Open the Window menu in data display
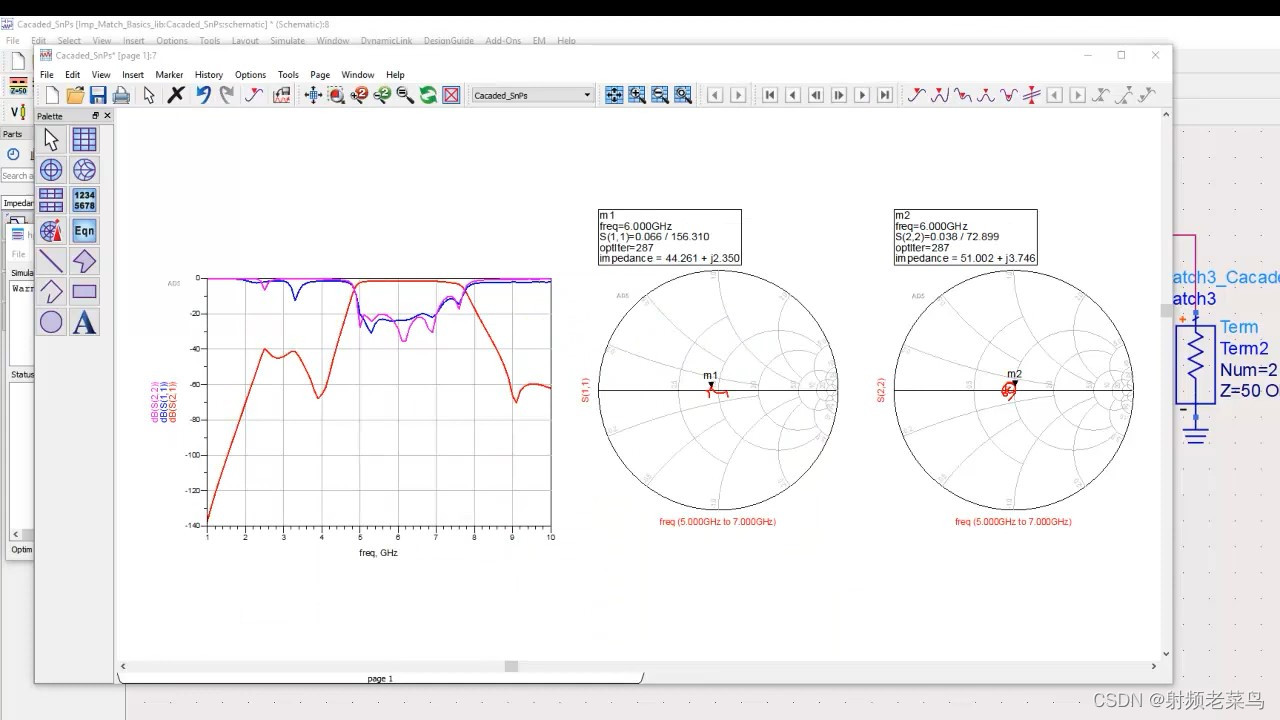1280x720 pixels. (x=358, y=75)
